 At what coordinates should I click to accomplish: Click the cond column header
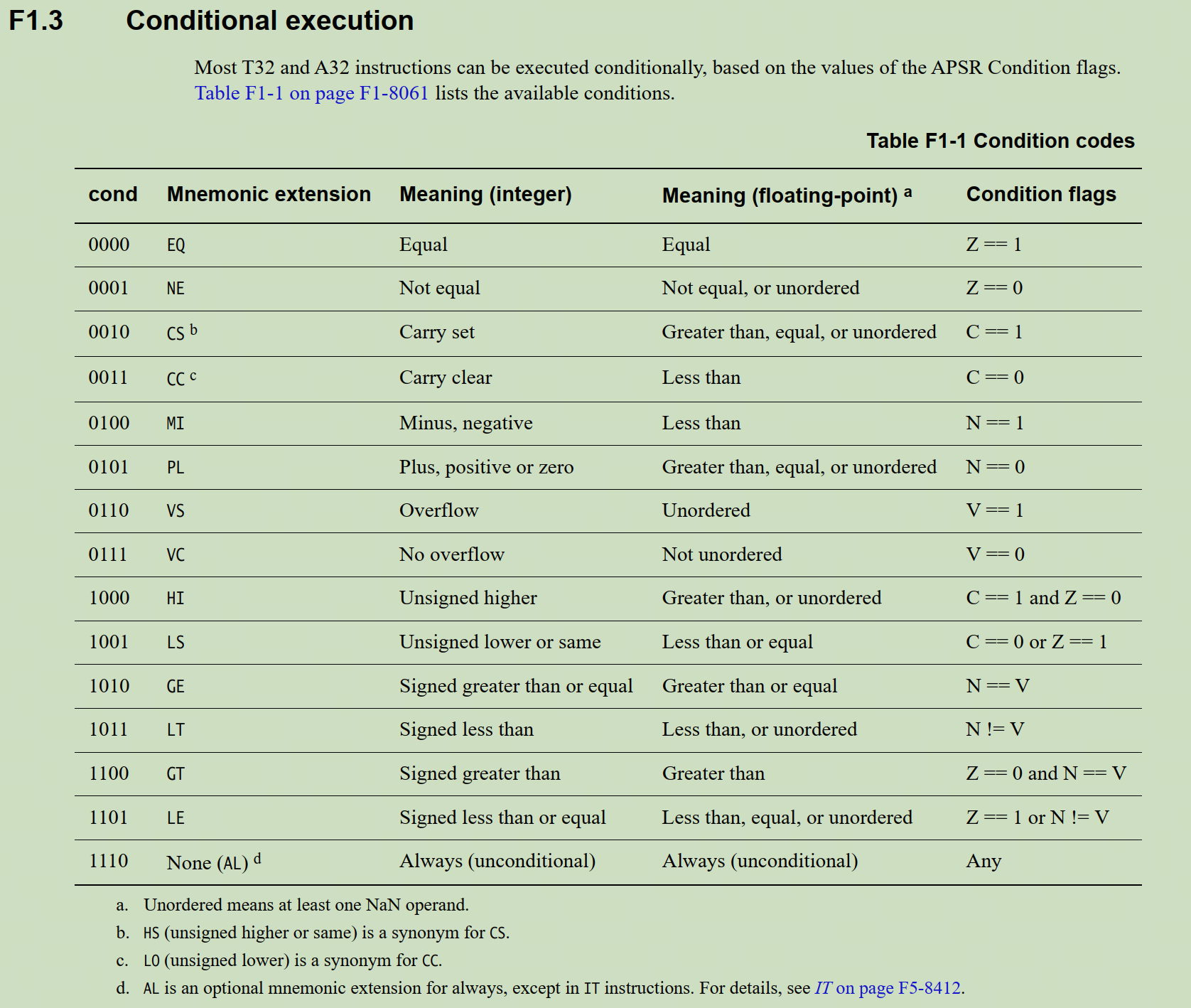pyautogui.click(x=113, y=194)
